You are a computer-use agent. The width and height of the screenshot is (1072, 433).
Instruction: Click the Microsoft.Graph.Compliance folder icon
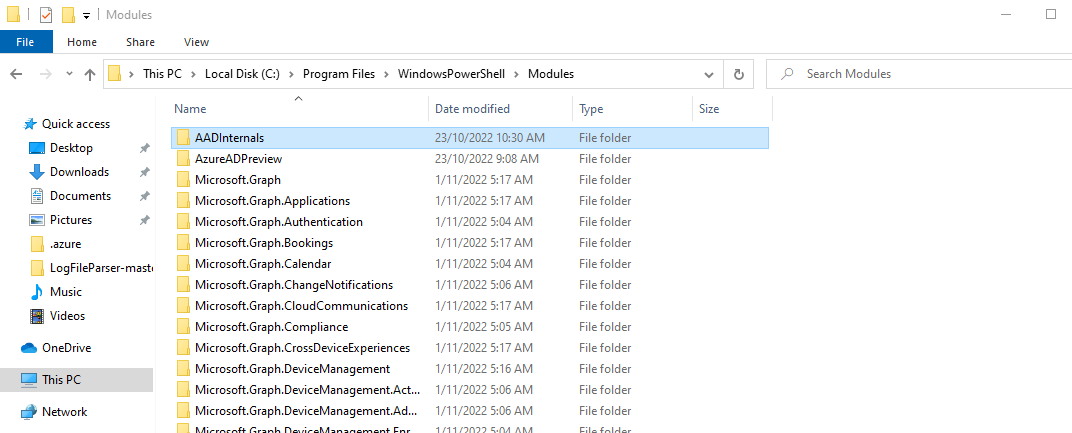tap(183, 327)
